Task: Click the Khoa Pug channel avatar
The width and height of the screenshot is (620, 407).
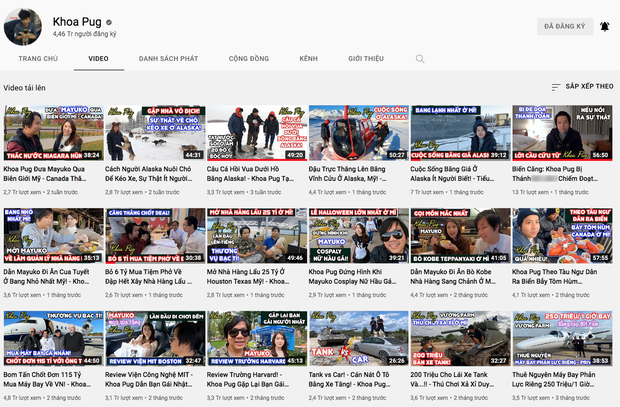Action: (x=23, y=27)
